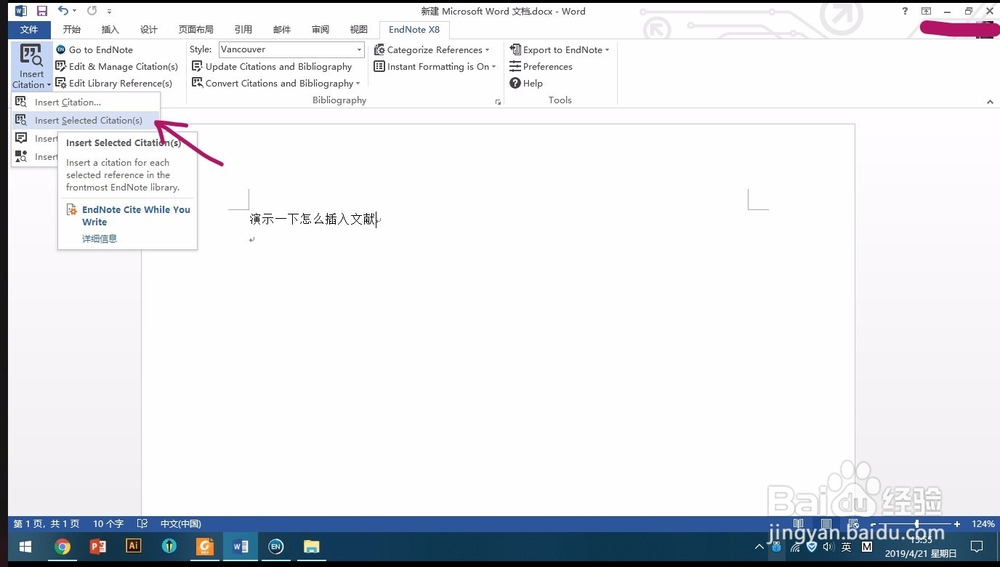Viewport: 1000px width, 567px height.
Task: Open Edit & Manage Citation(s)
Action: pyautogui.click(x=117, y=66)
